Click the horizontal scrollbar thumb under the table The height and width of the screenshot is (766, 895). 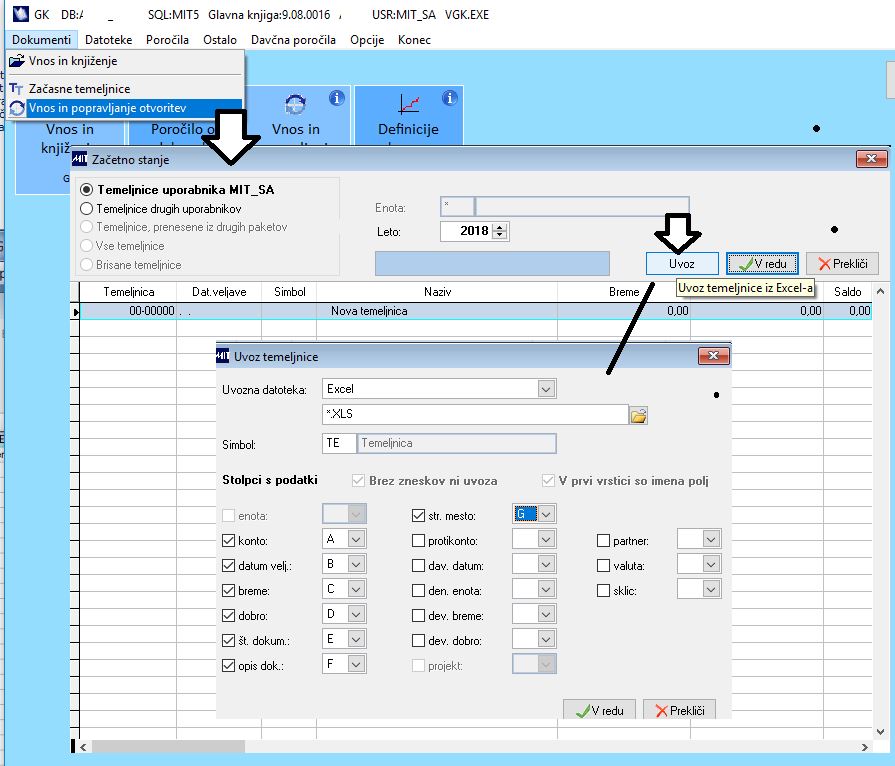168,747
